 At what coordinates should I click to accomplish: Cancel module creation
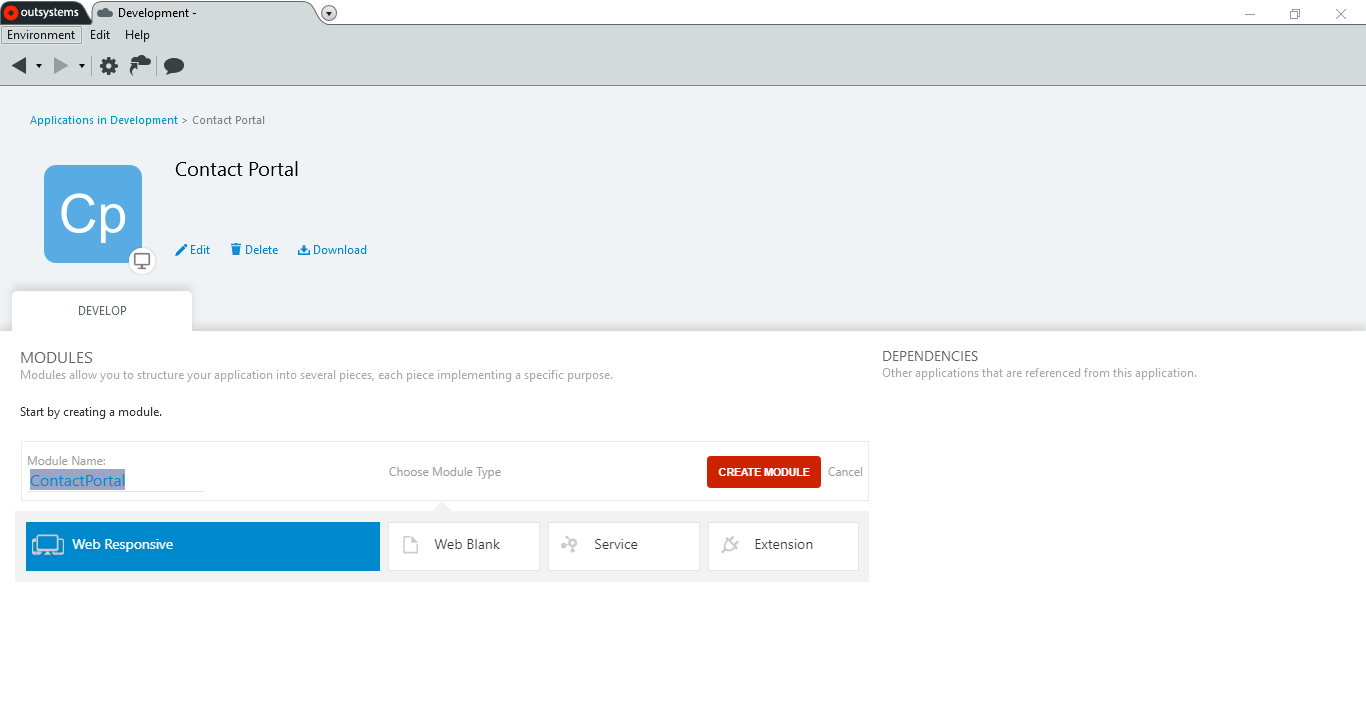[x=845, y=472]
